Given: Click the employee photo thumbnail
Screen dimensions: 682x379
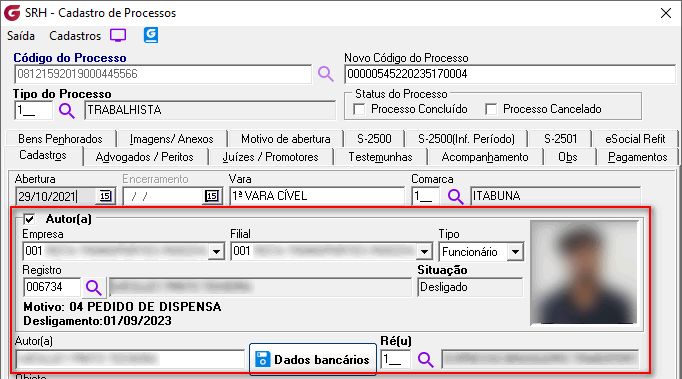Looking at the screenshot, I should pos(584,272).
